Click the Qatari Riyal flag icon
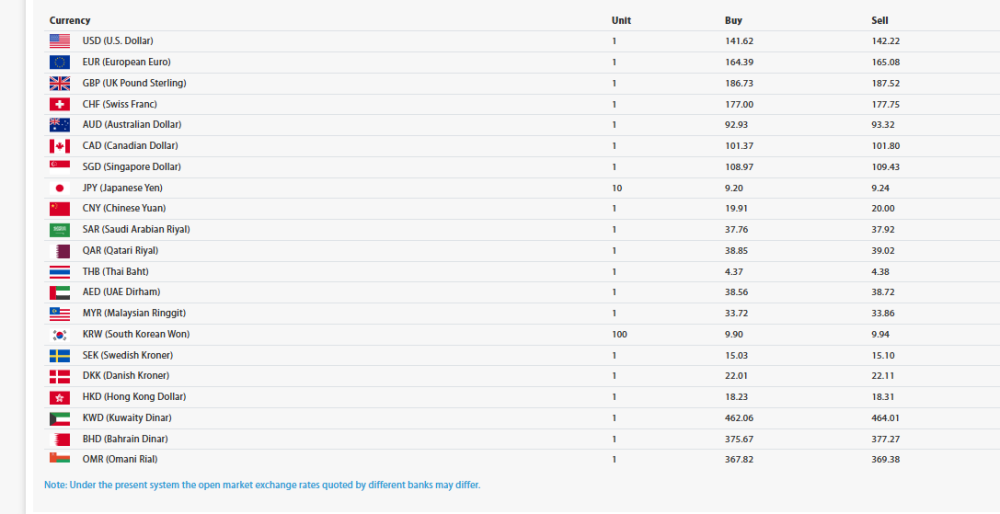The width and height of the screenshot is (1000, 514). point(59,251)
